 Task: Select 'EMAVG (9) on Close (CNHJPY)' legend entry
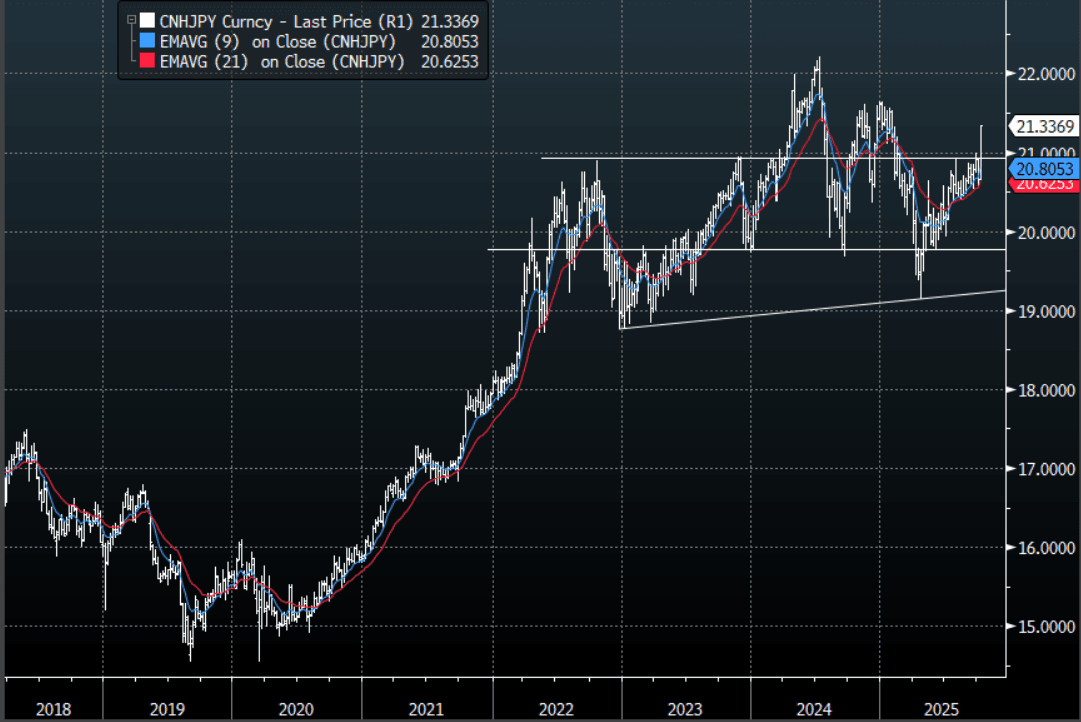278,41
